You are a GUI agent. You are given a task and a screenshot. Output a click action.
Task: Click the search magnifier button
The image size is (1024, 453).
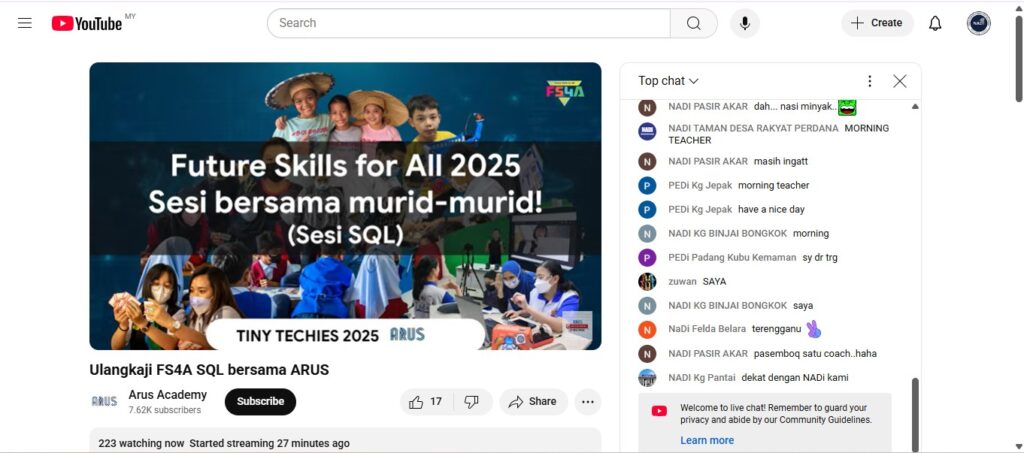coord(694,23)
